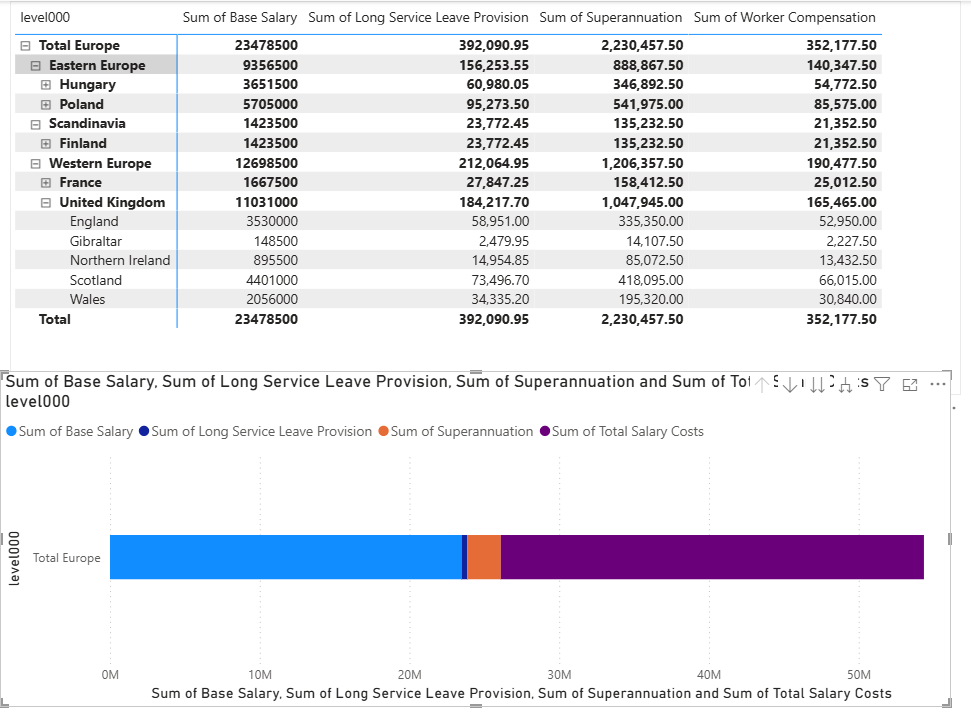The image size is (971, 714).
Task: Click the Total Europe axis label in chart
Action: (x=66, y=558)
